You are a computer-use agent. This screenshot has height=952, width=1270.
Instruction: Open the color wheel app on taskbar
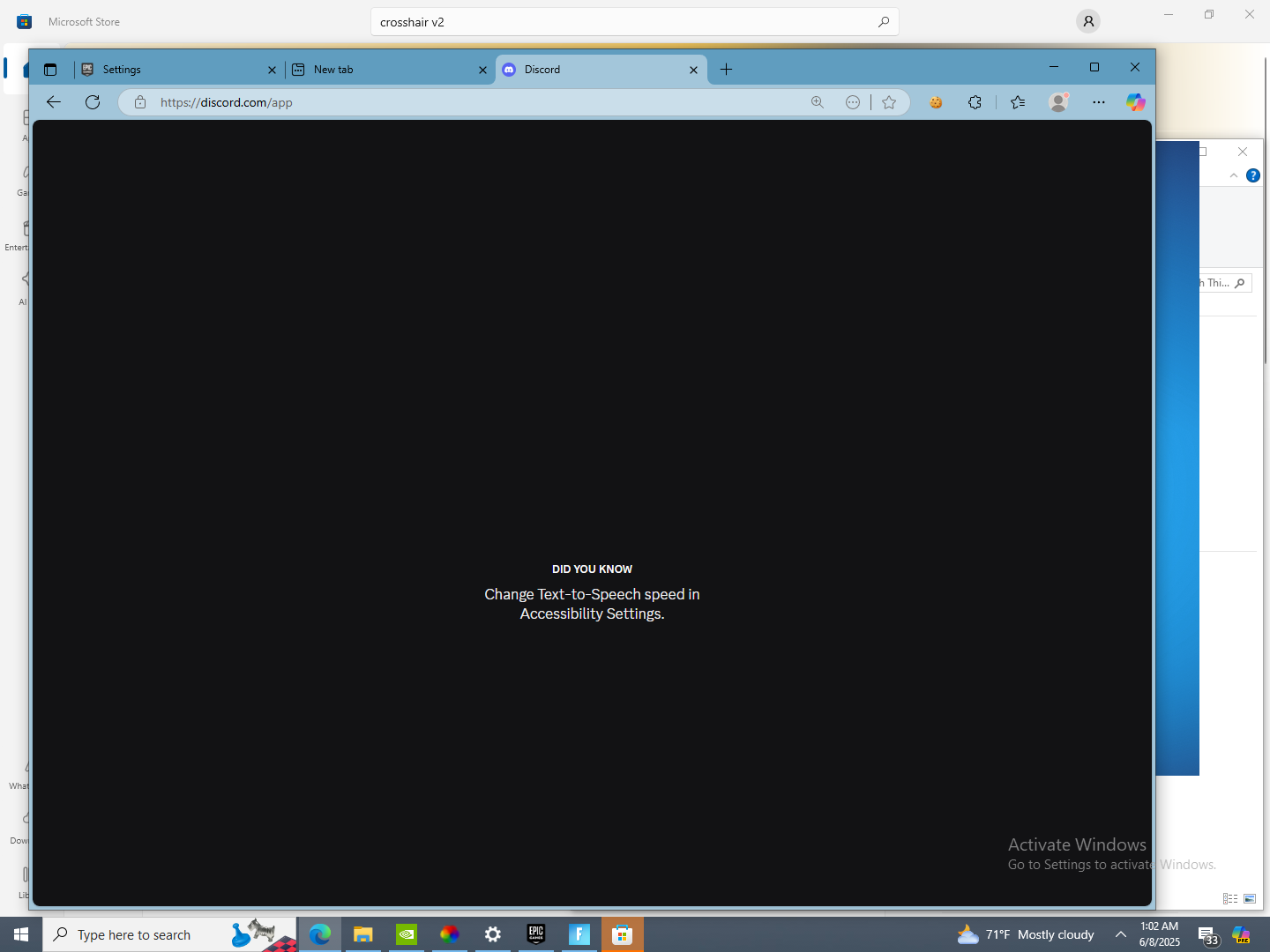(x=450, y=934)
